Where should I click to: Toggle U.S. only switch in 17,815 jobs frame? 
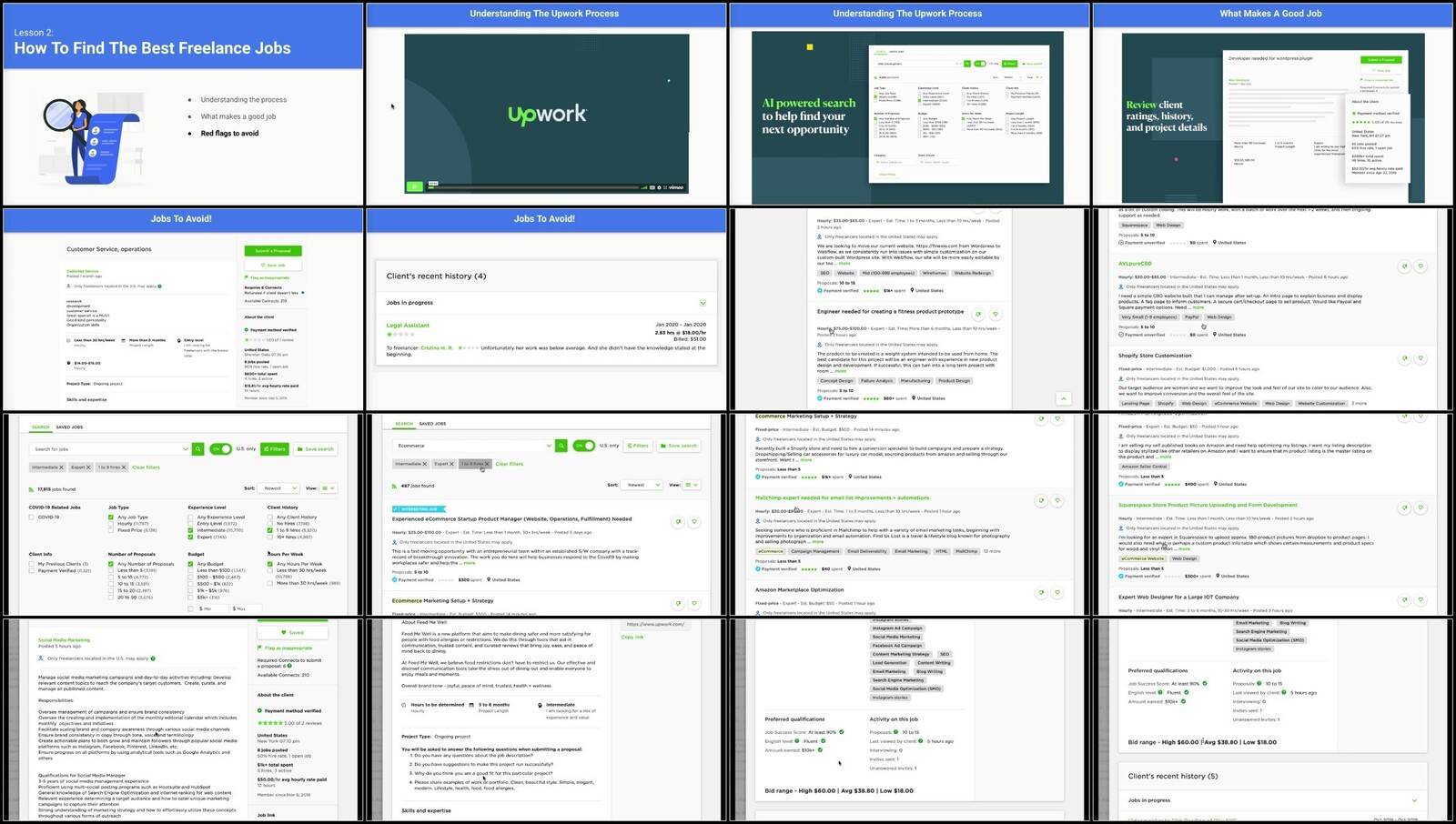pyautogui.click(x=221, y=448)
